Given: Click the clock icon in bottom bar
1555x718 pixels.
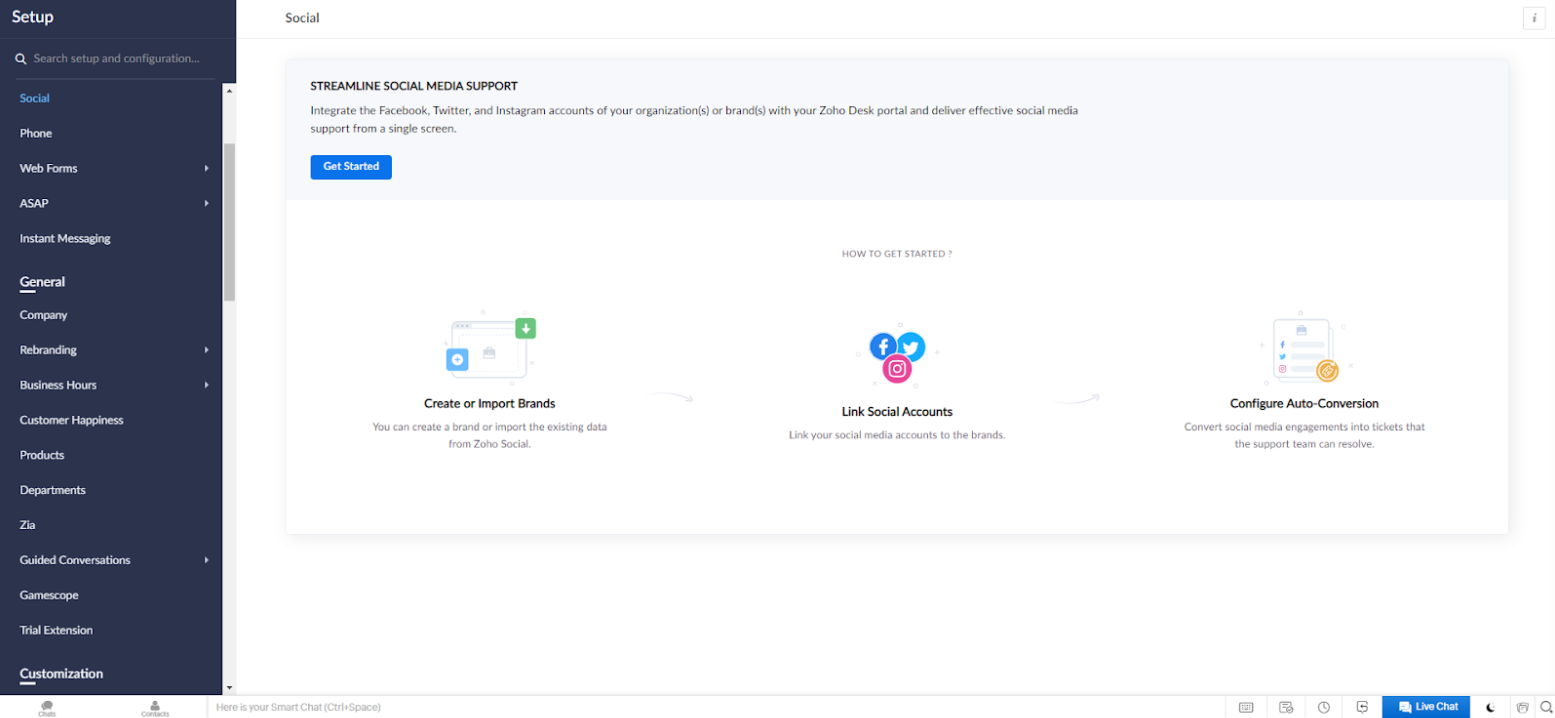Looking at the screenshot, I should 1324,707.
